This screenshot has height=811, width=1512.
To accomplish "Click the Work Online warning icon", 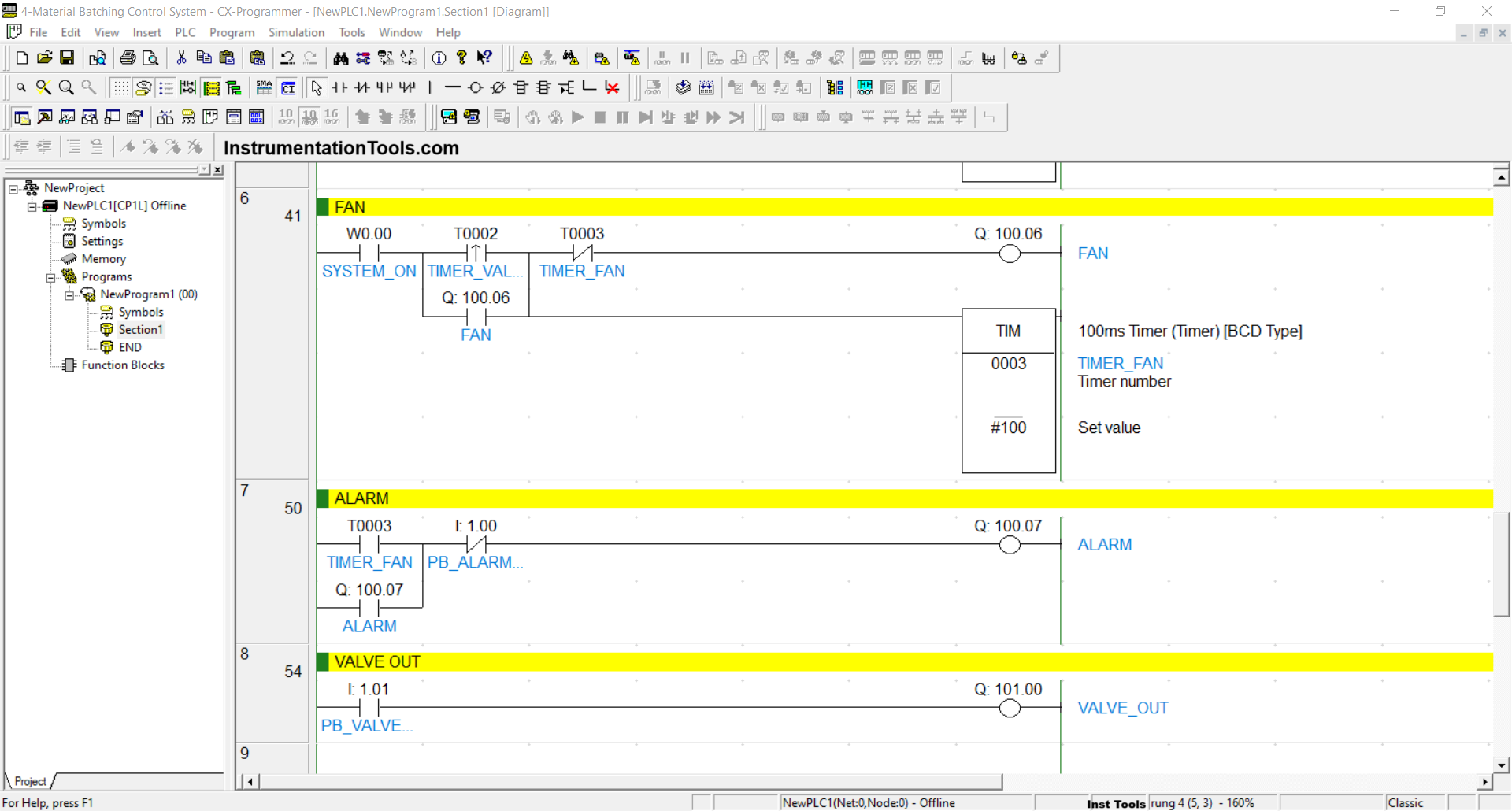I will [526, 57].
